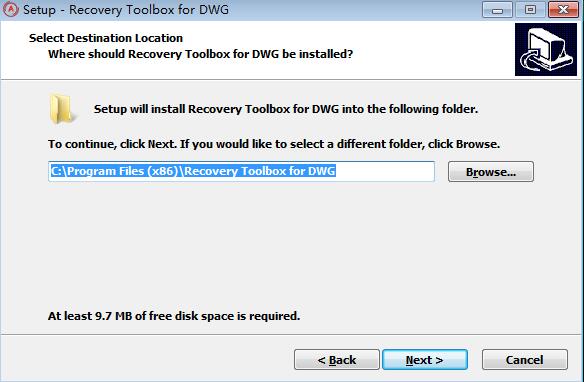Click the highlighted C:\Program Files path text
The width and height of the screenshot is (584, 382).
193,171
